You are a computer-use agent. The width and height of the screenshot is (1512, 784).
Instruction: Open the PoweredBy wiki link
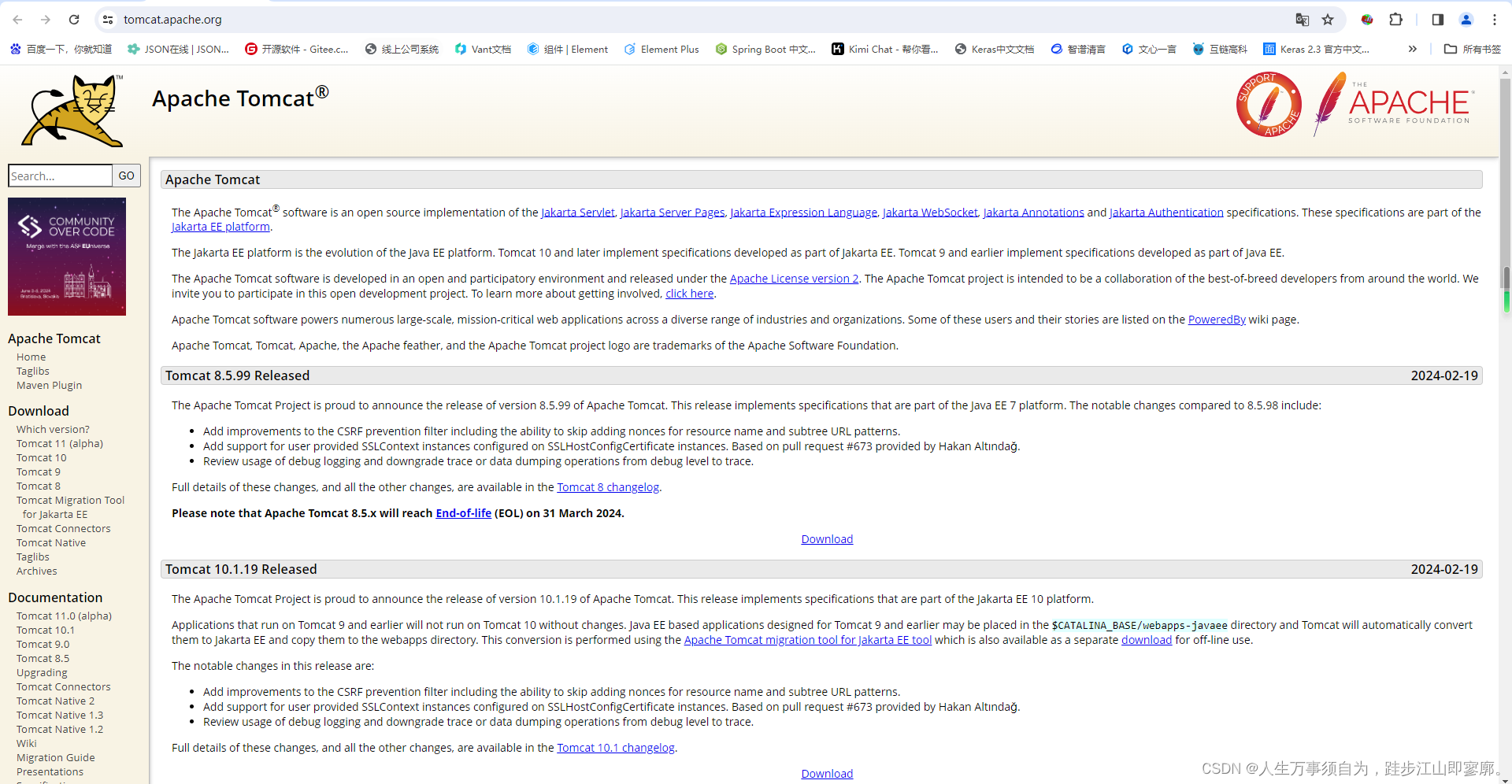(x=1217, y=320)
